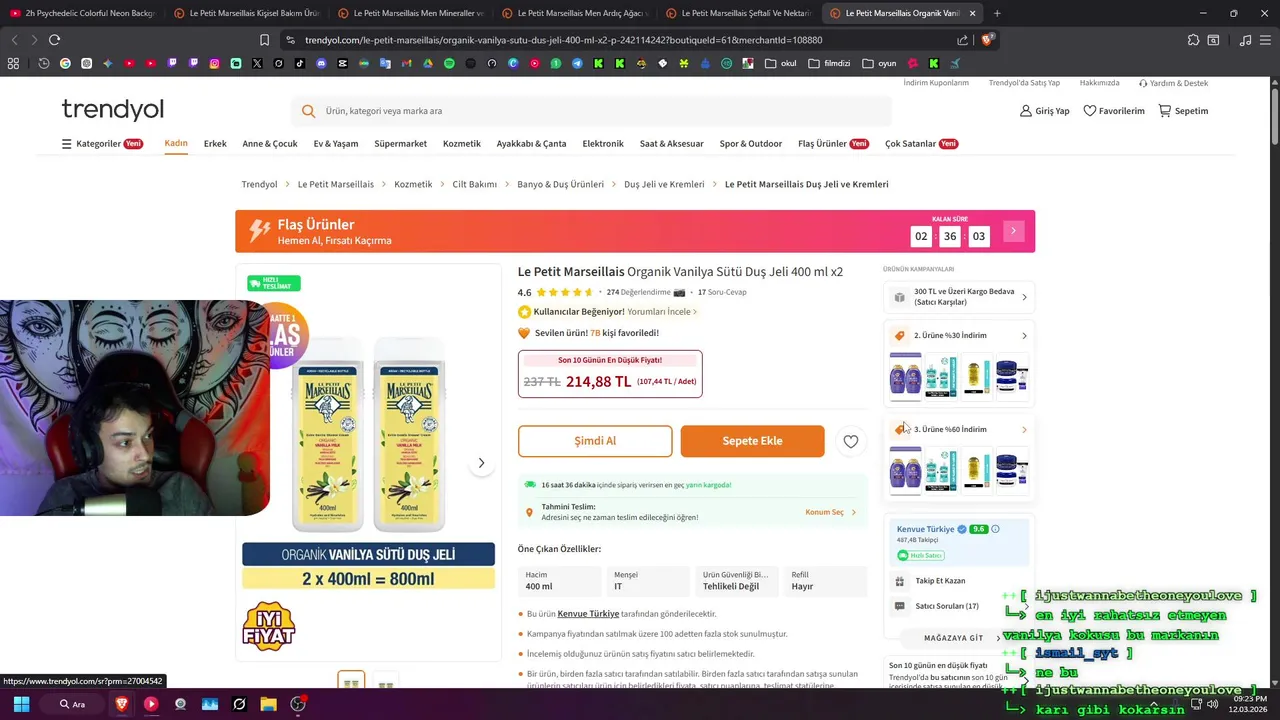Open the X (Twitter) bookmark
The width and height of the screenshot is (1280, 720).
(257, 63)
